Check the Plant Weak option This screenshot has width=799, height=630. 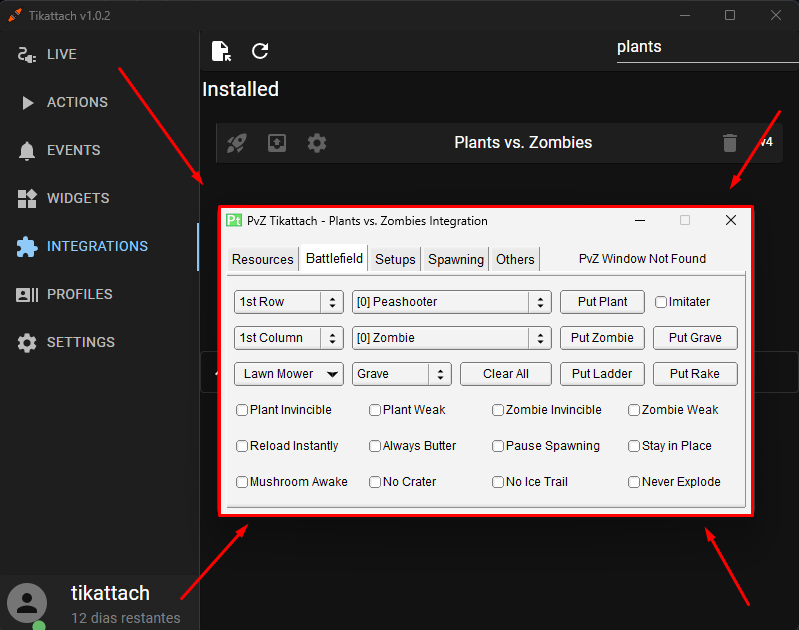[375, 410]
